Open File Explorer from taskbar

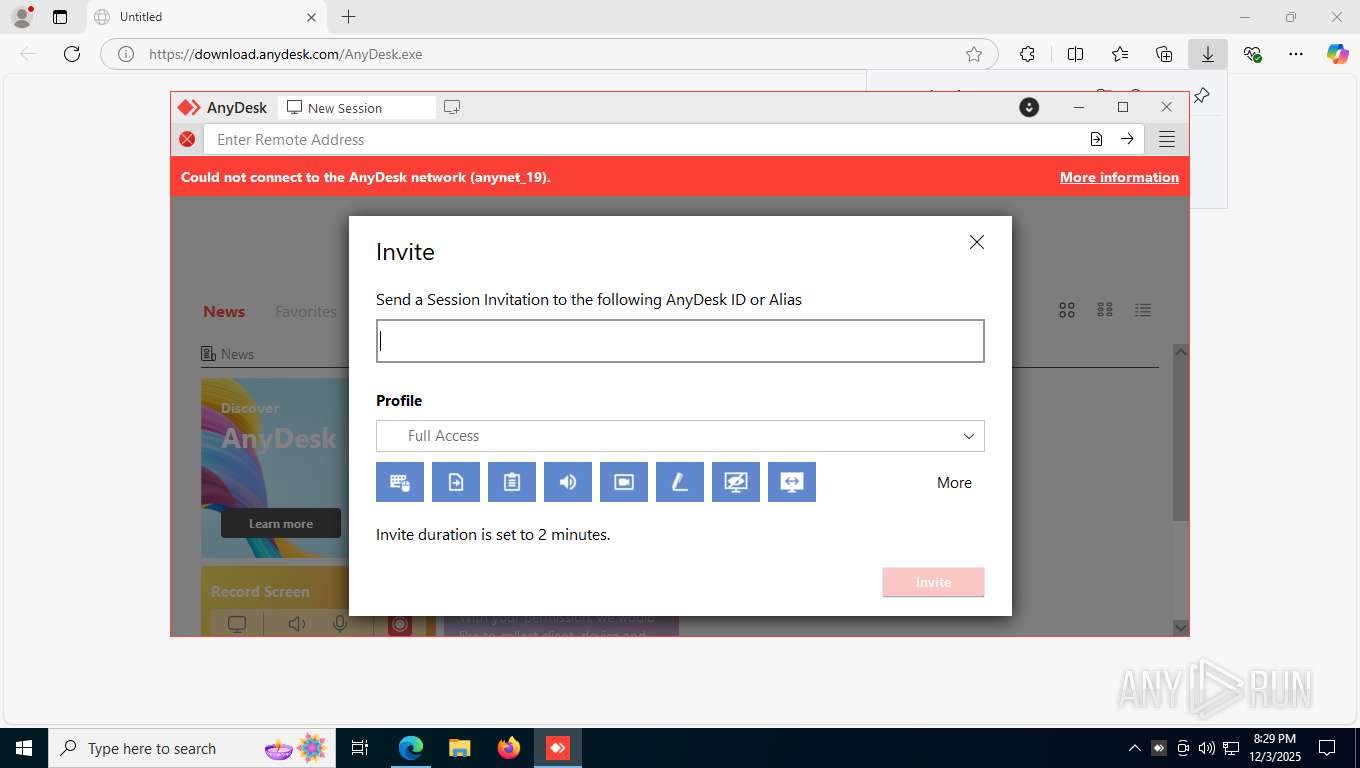459,748
